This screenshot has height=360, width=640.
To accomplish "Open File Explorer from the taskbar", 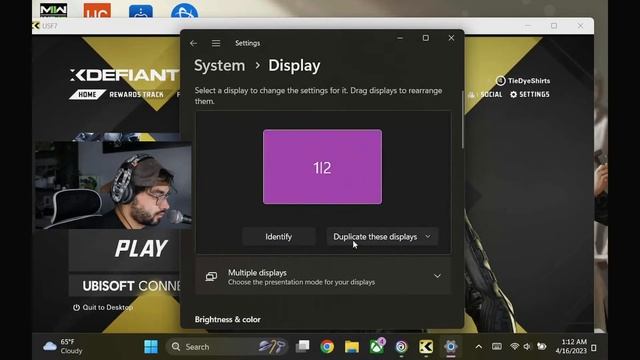I will click(351, 347).
